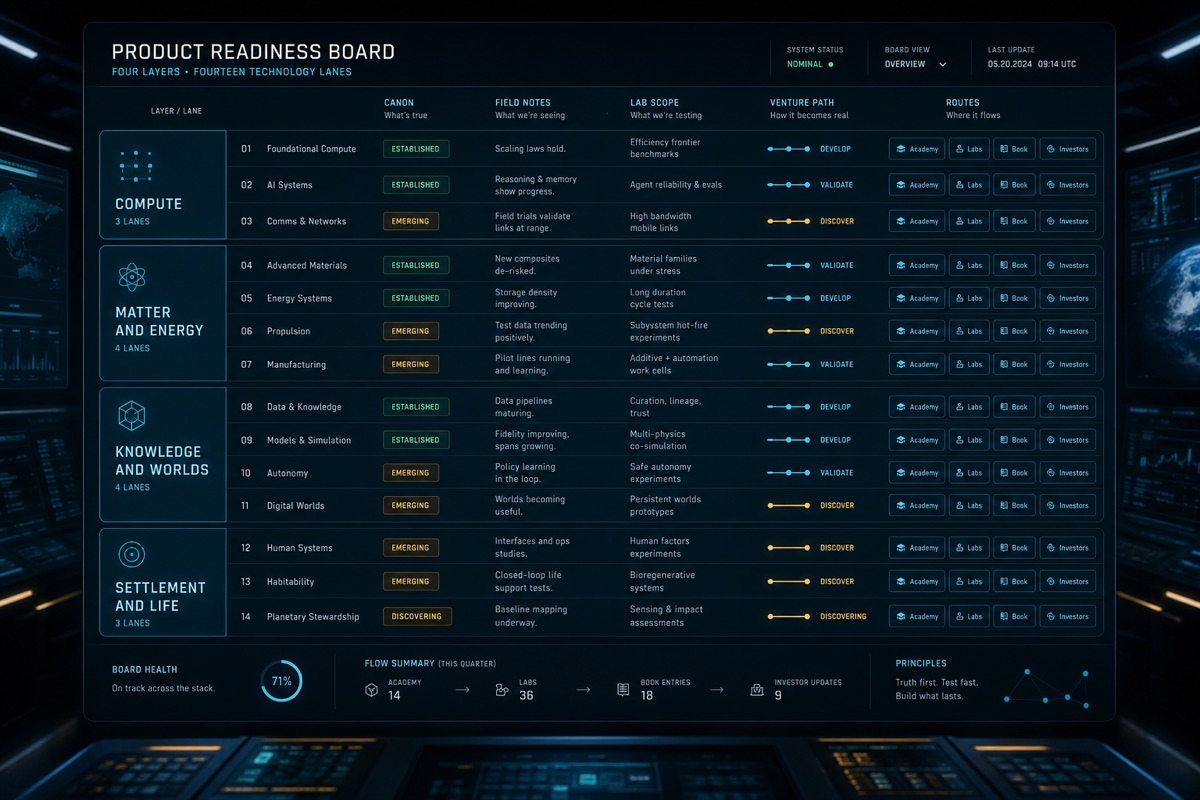Click the Academy cube icon in Flow Summary
Screen dimensions: 1200x800
click(371, 690)
